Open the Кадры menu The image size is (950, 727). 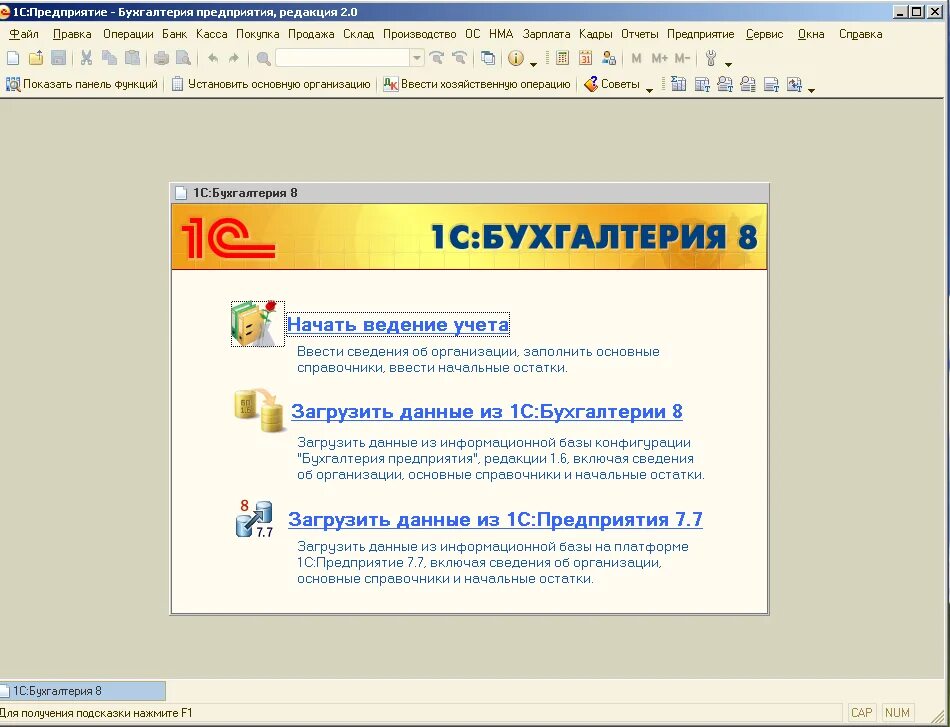tap(596, 34)
